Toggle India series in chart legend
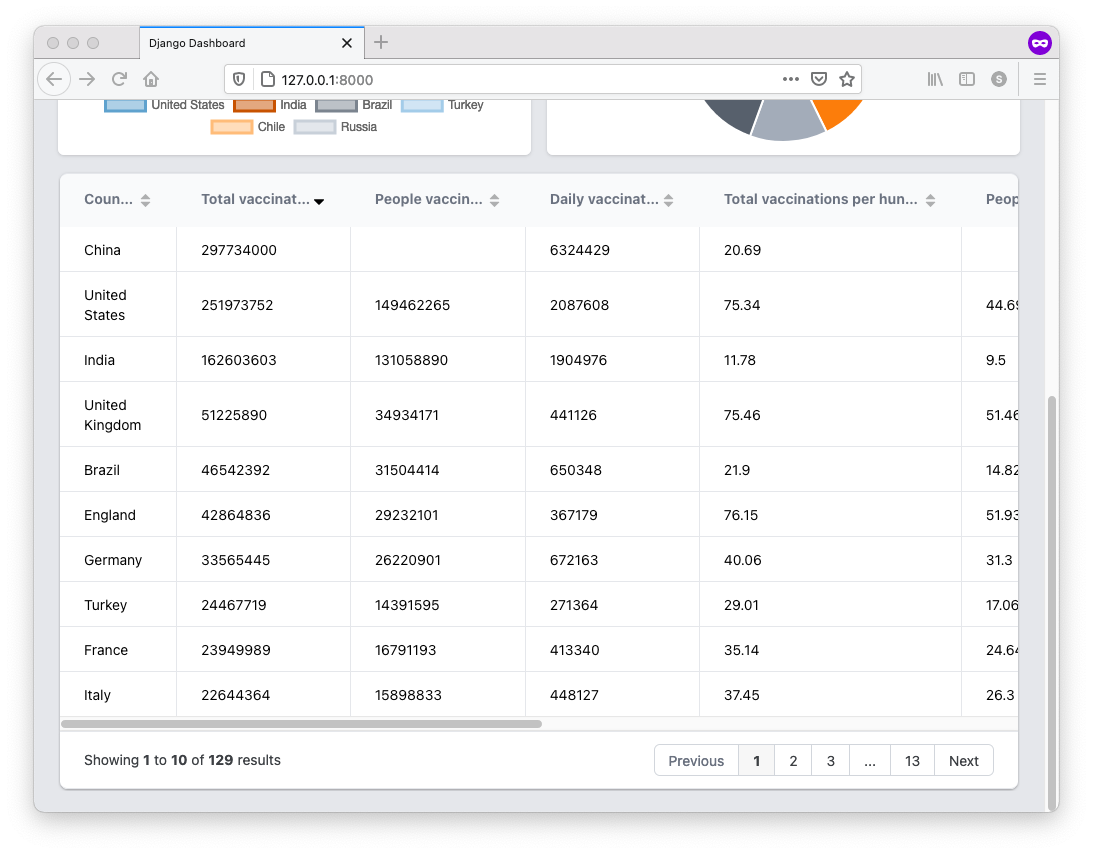 coord(270,105)
